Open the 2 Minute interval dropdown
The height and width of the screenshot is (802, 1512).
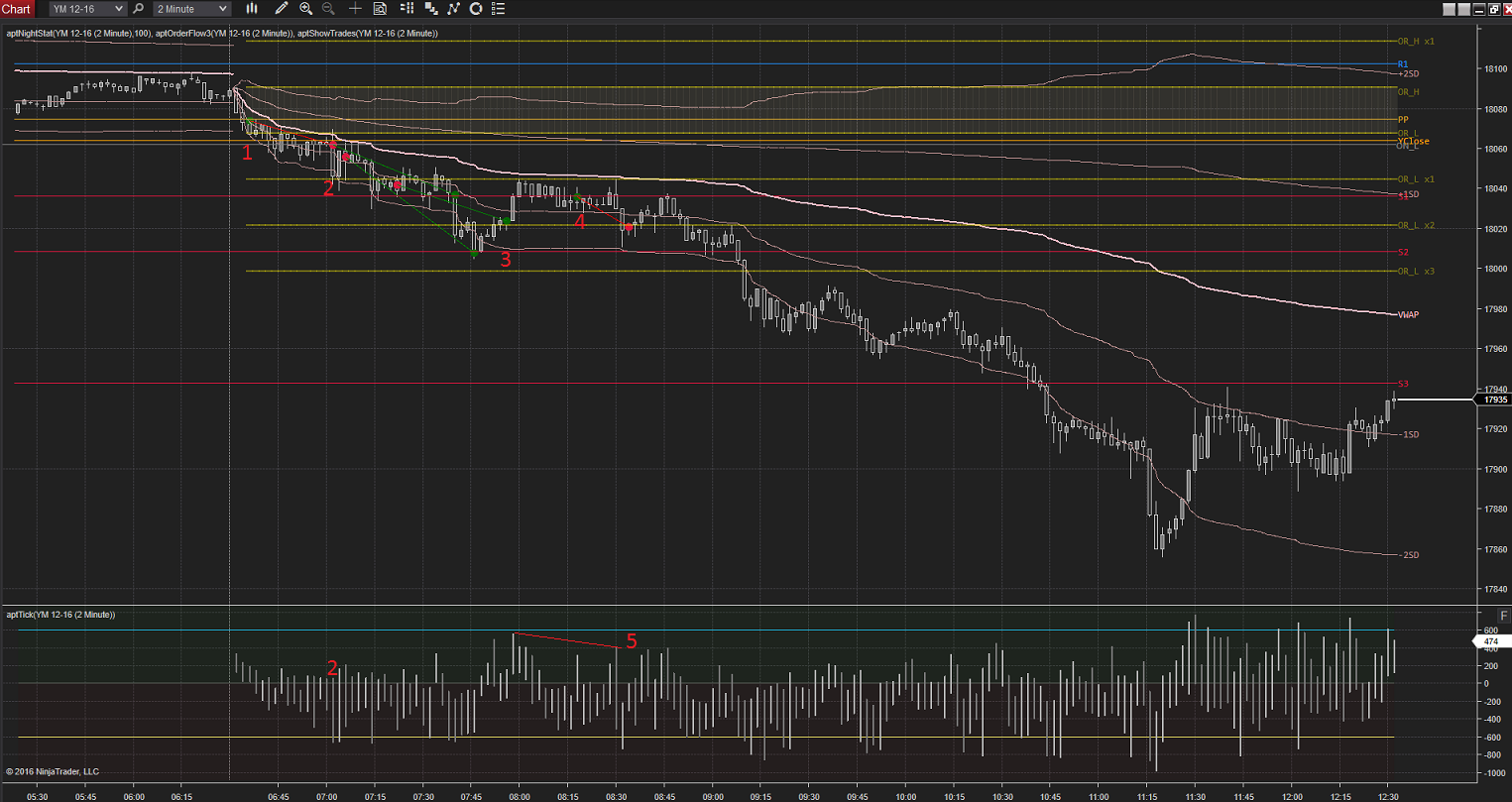pyautogui.click(x=191, y=9)
